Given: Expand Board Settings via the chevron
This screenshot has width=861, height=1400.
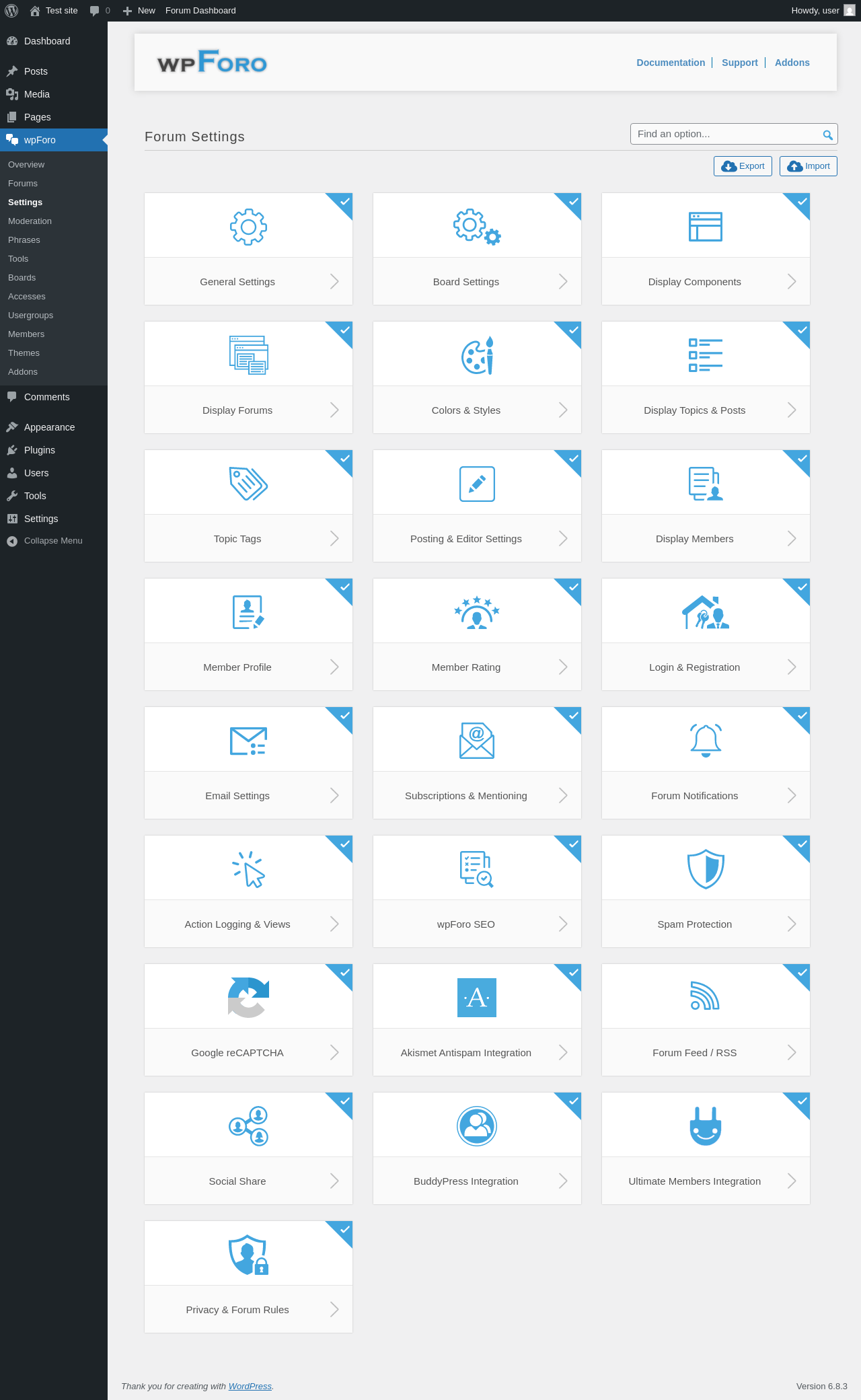Looking at the screenshot, I should click(x=563, y=281).
